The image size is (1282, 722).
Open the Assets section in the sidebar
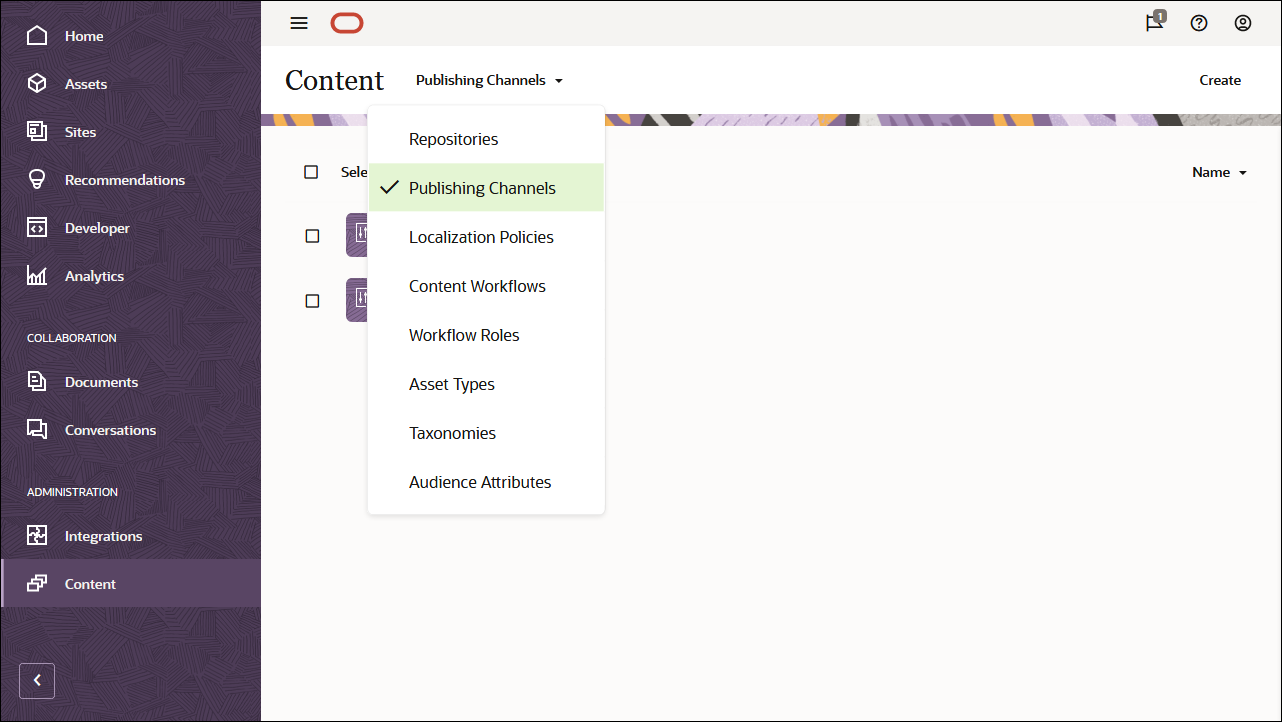pos(85,84)
